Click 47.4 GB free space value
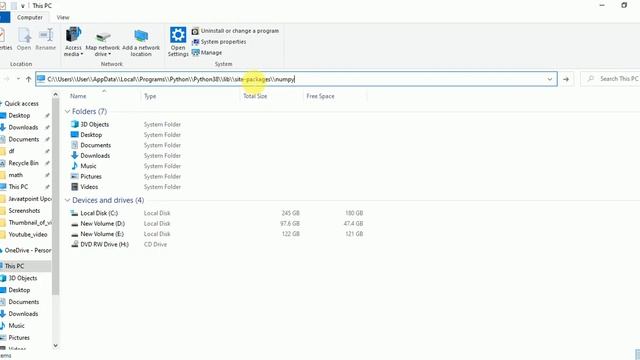This screenshot has width=640, height=360. (x=353, y=224)
